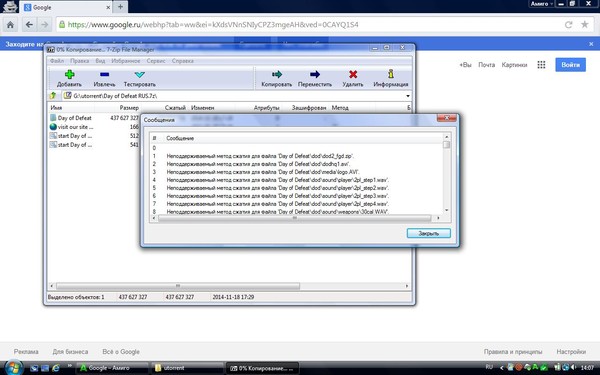
Task: Click the Удалить (Delete) red X icon
Action: click(x=353, y=74)
